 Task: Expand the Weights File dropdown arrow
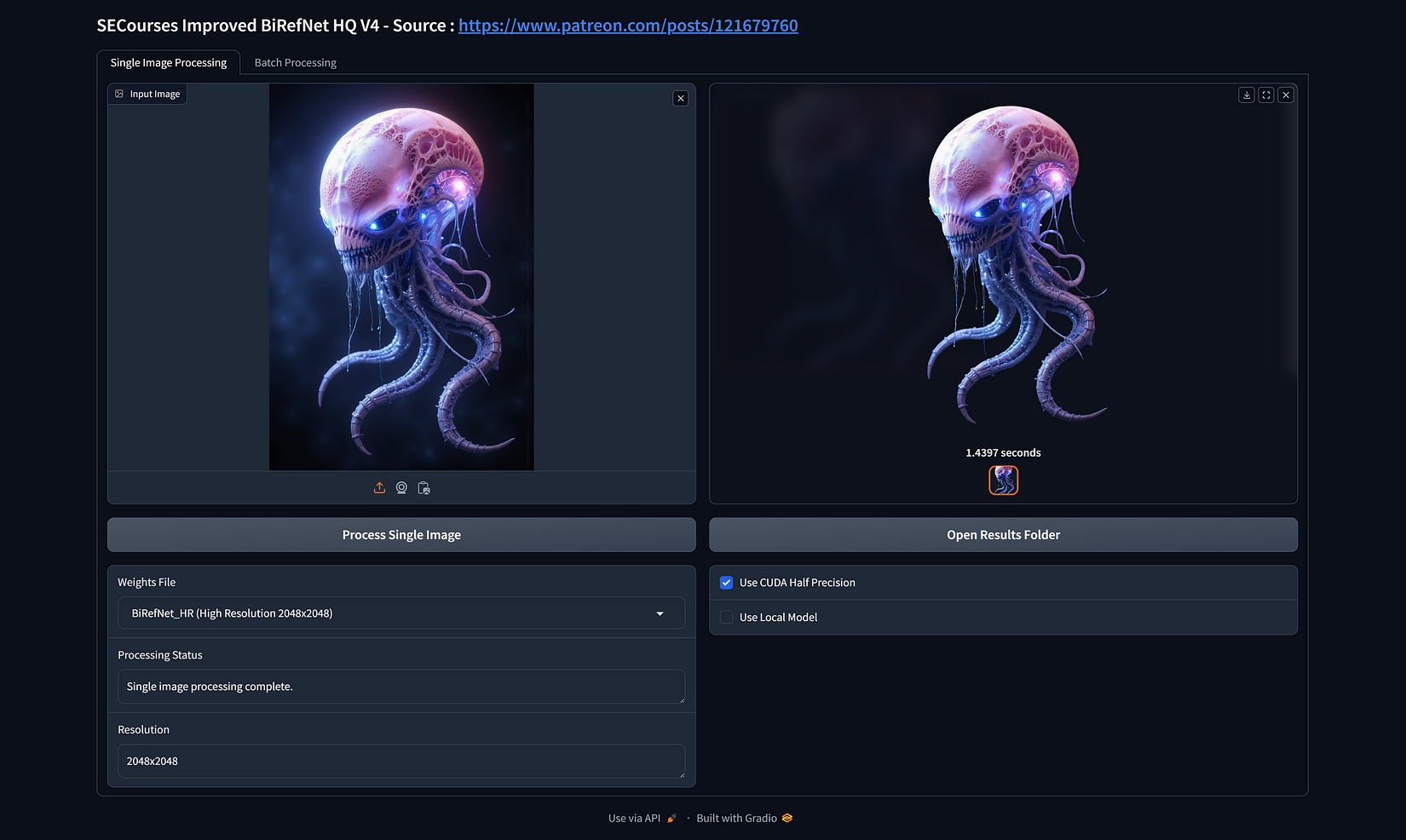pyautogui.click(x=660, y=613)
